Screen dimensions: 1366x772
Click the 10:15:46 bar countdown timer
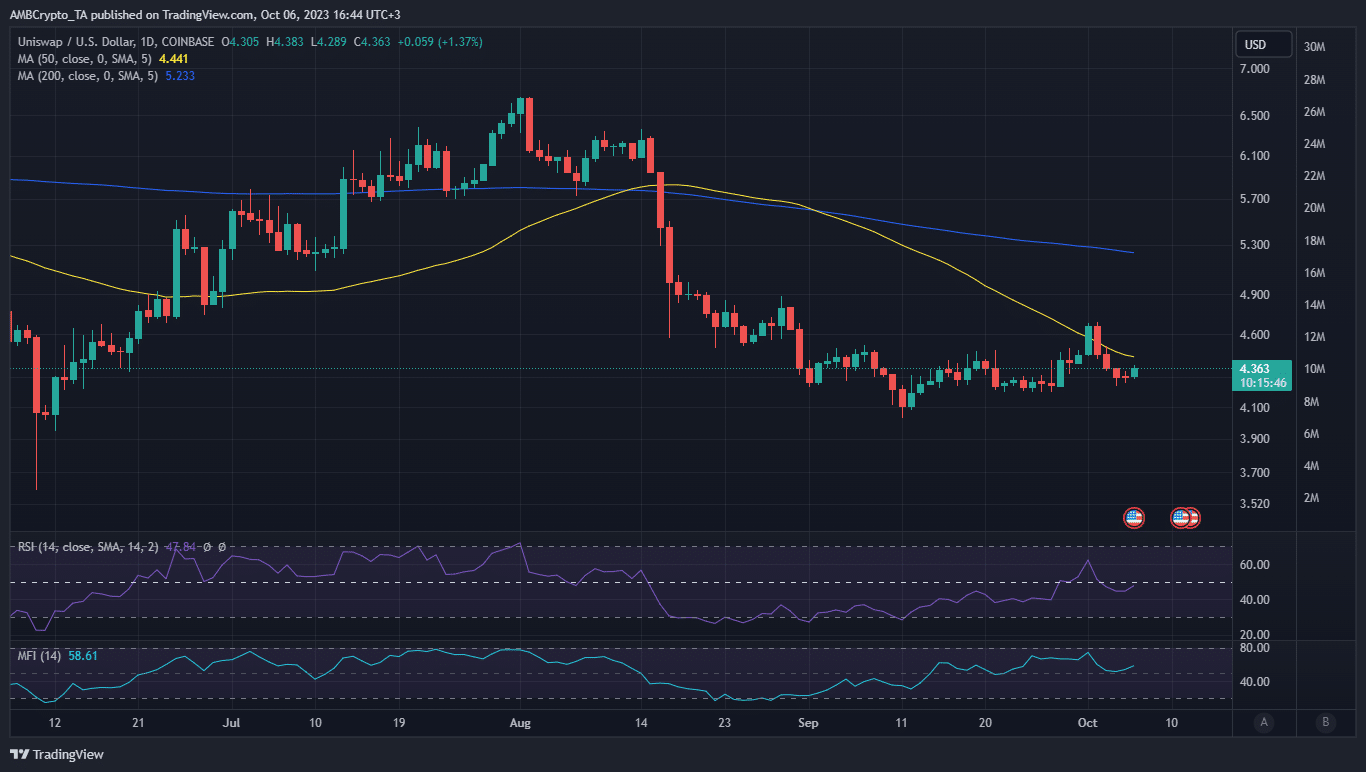[x=1262, y=382]
